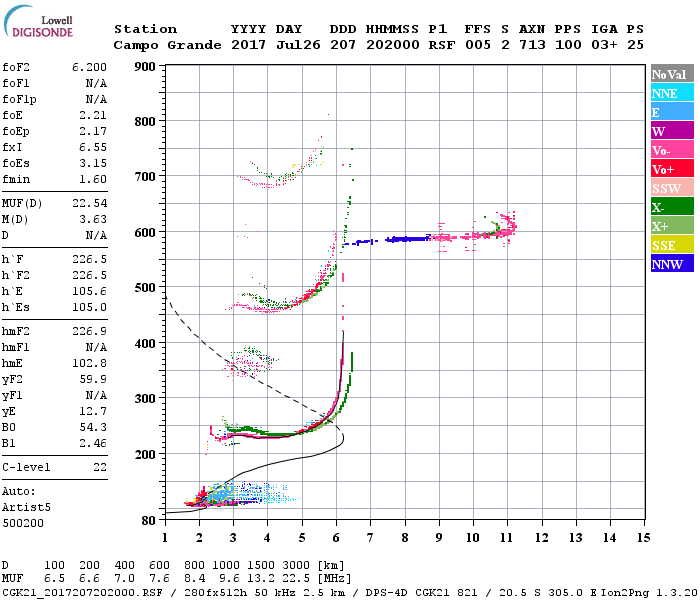Click the C-level value 22
This screenshot has height=600, width=700.
point(100,467)
